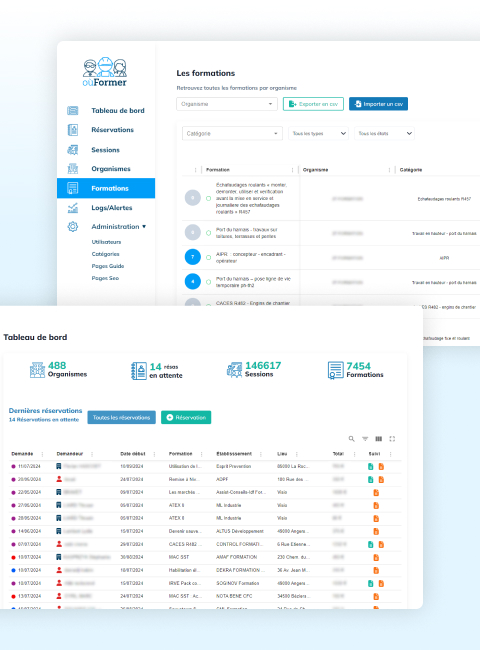This screenshot has height=650, width=480.
Task: Open the Établissement column menu dots
Action: click(261, 454)
